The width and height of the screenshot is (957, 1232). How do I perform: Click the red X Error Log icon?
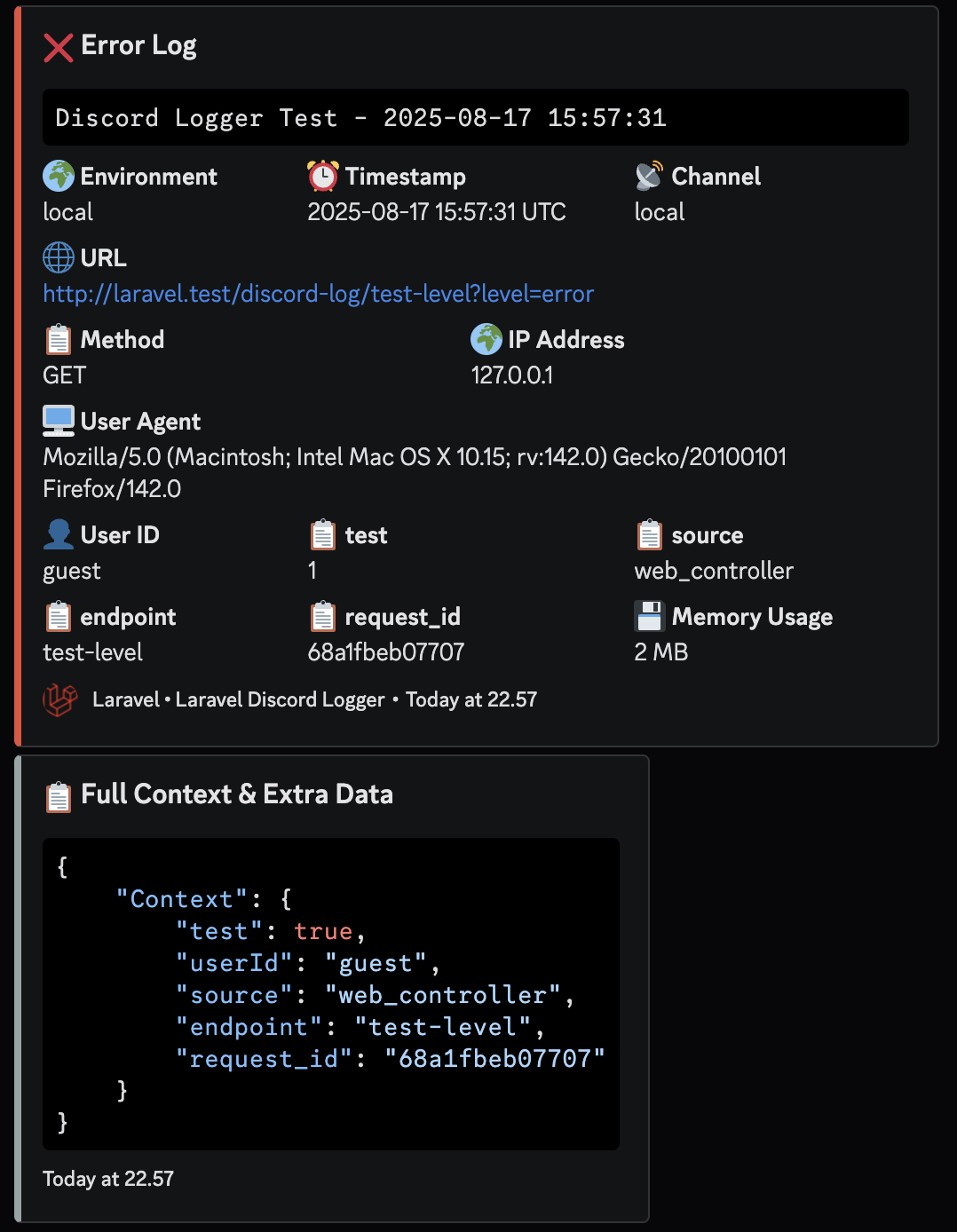[x=59, y=47]
